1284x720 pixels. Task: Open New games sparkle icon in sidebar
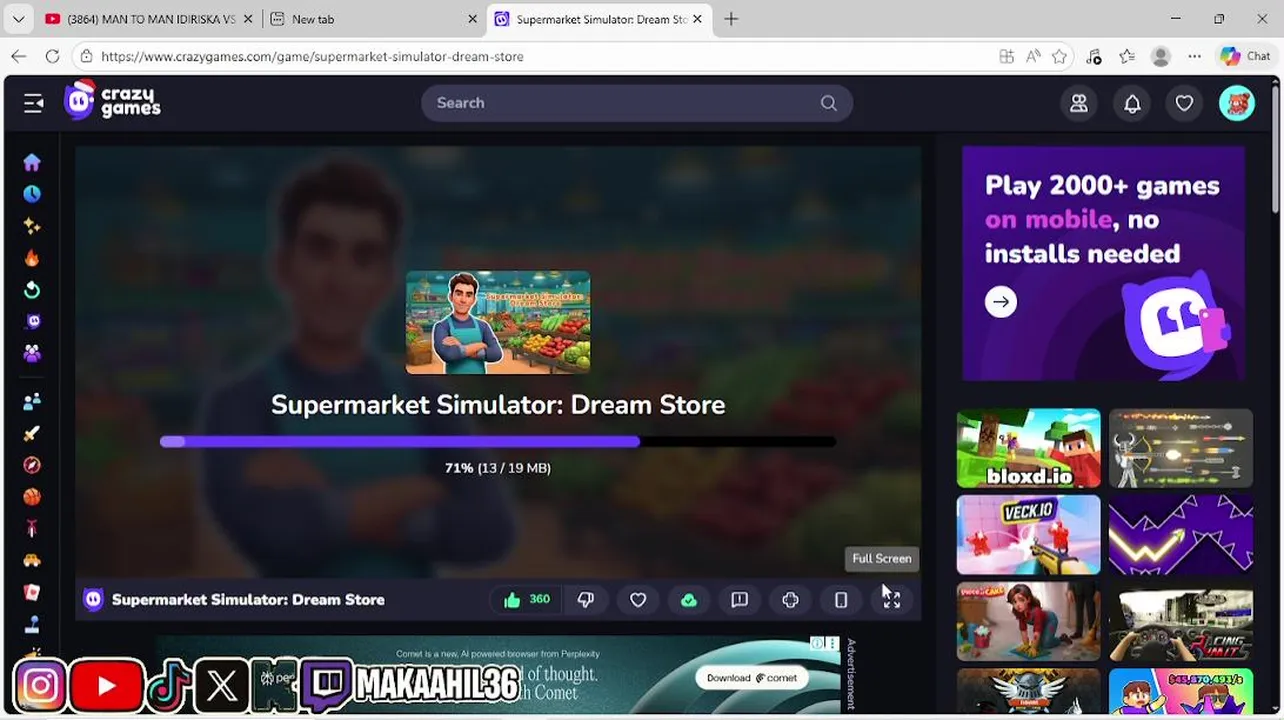(x=32, y=226)
